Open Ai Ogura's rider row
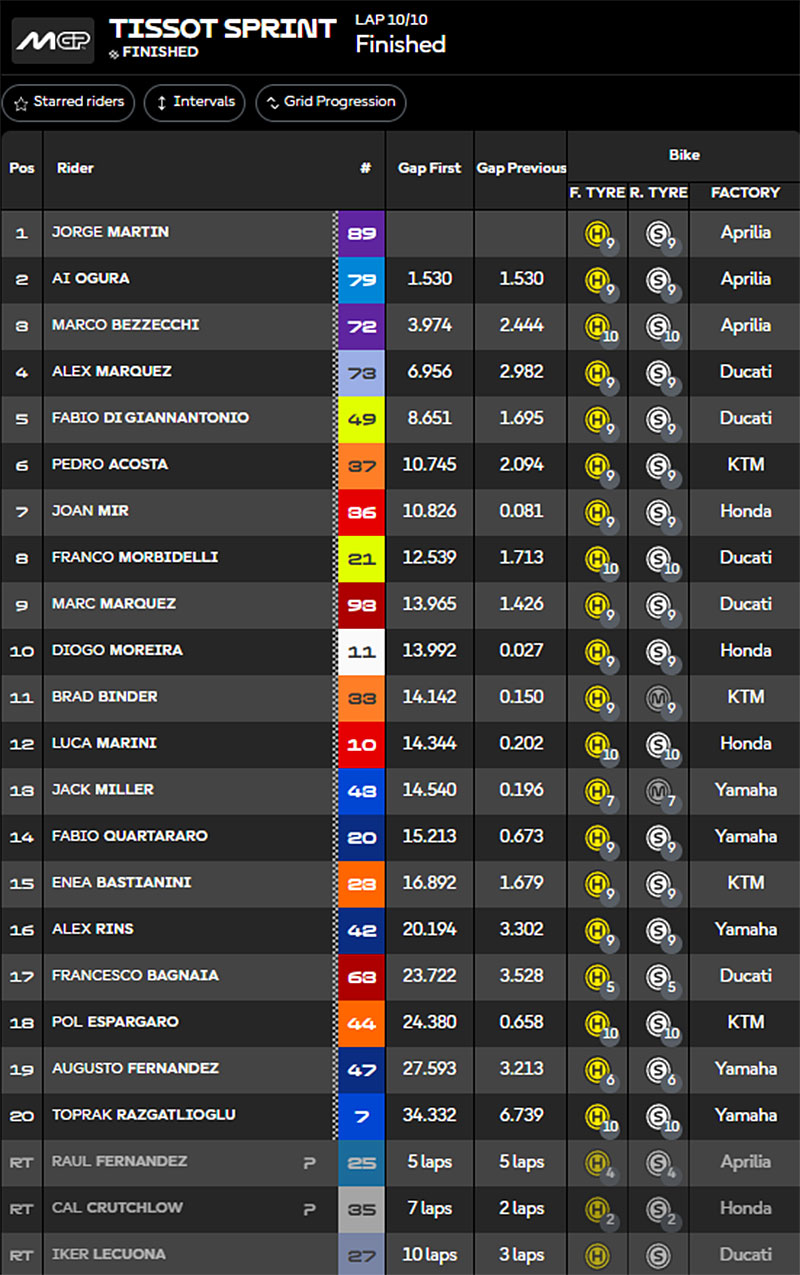This screenshot has height=1275, width=800. pos(400,279)
